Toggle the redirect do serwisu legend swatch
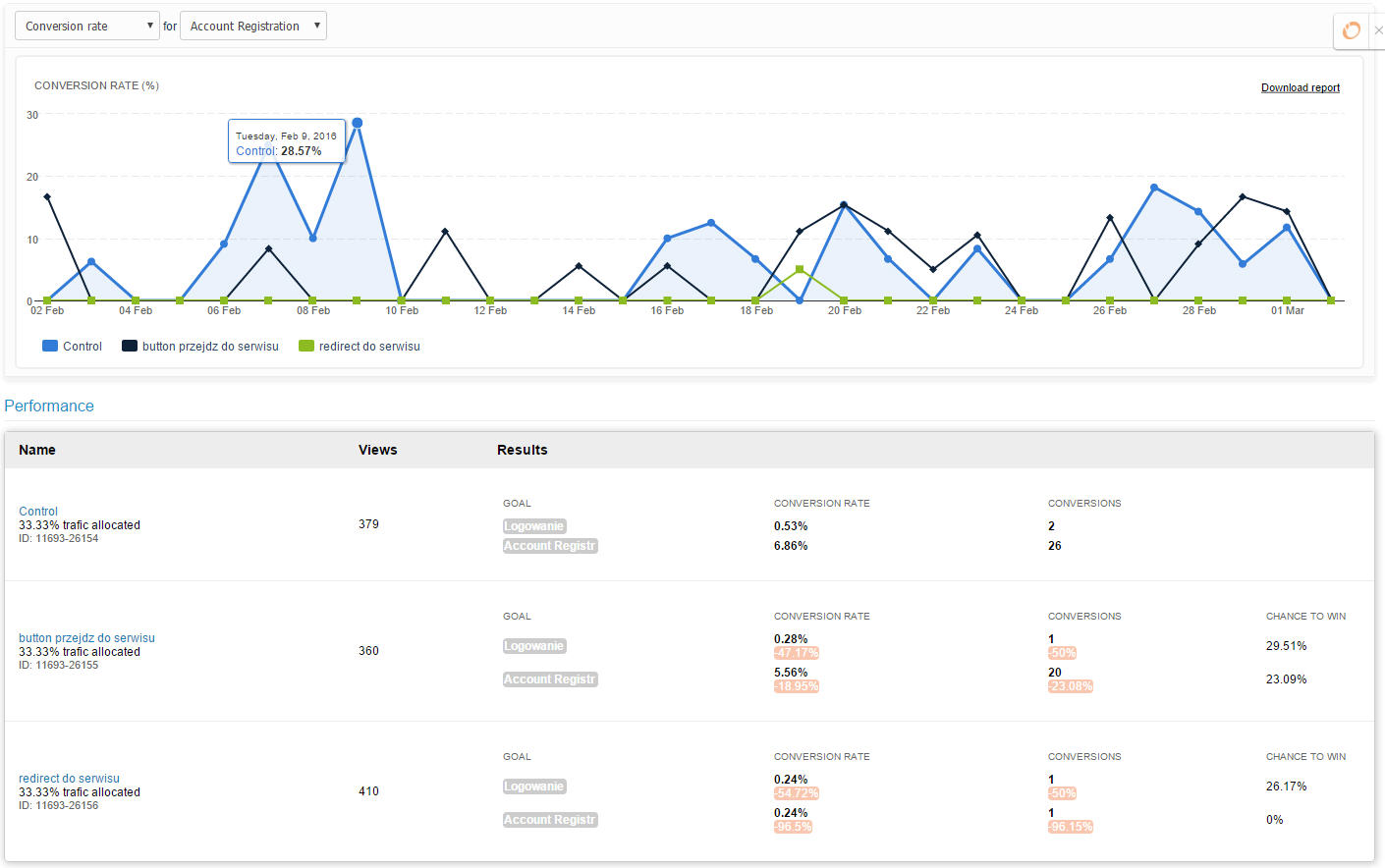1385x868 pixels. point(306,346)
